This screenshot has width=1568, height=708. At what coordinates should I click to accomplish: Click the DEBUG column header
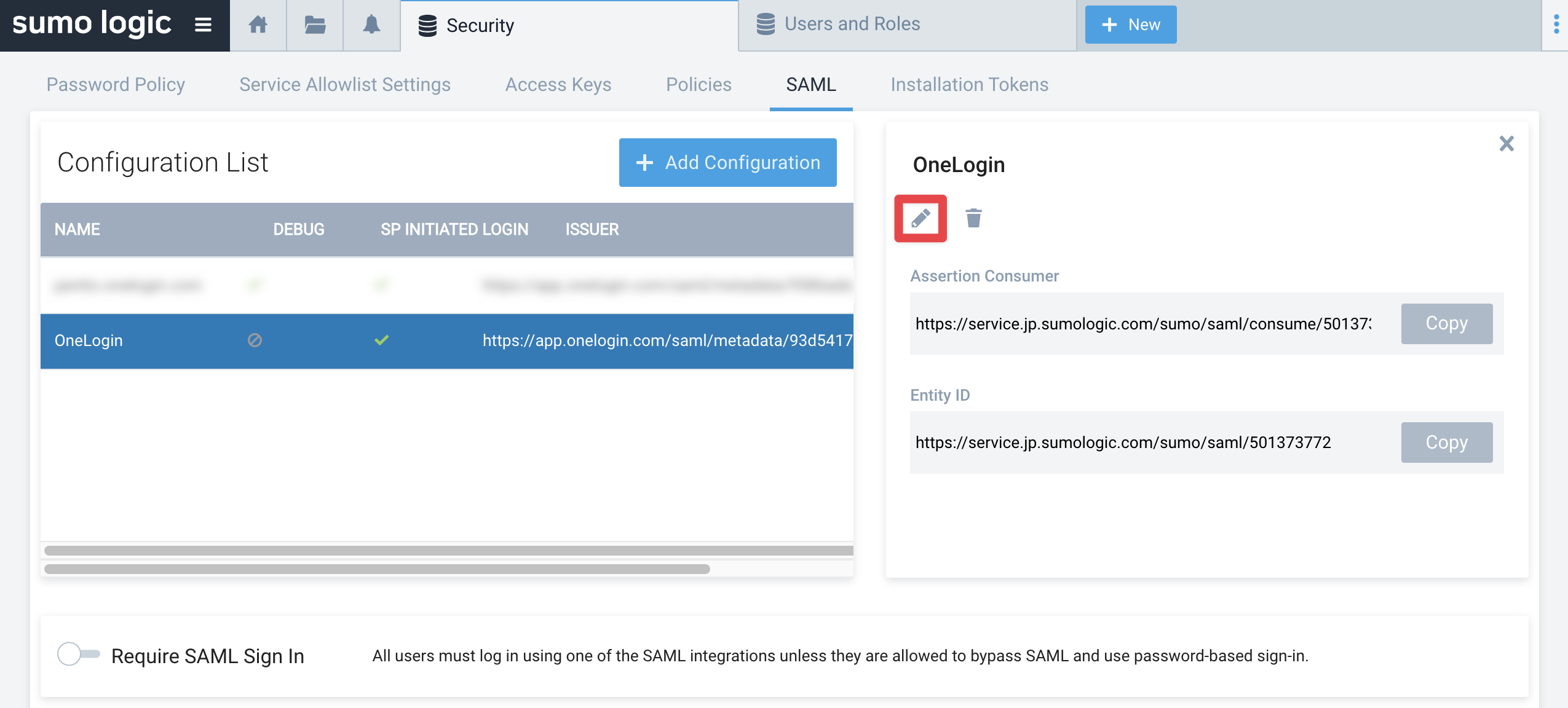299,229
